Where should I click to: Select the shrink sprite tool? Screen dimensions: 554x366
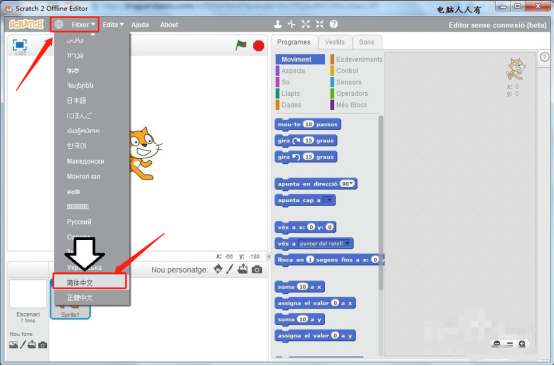[320, 24]
